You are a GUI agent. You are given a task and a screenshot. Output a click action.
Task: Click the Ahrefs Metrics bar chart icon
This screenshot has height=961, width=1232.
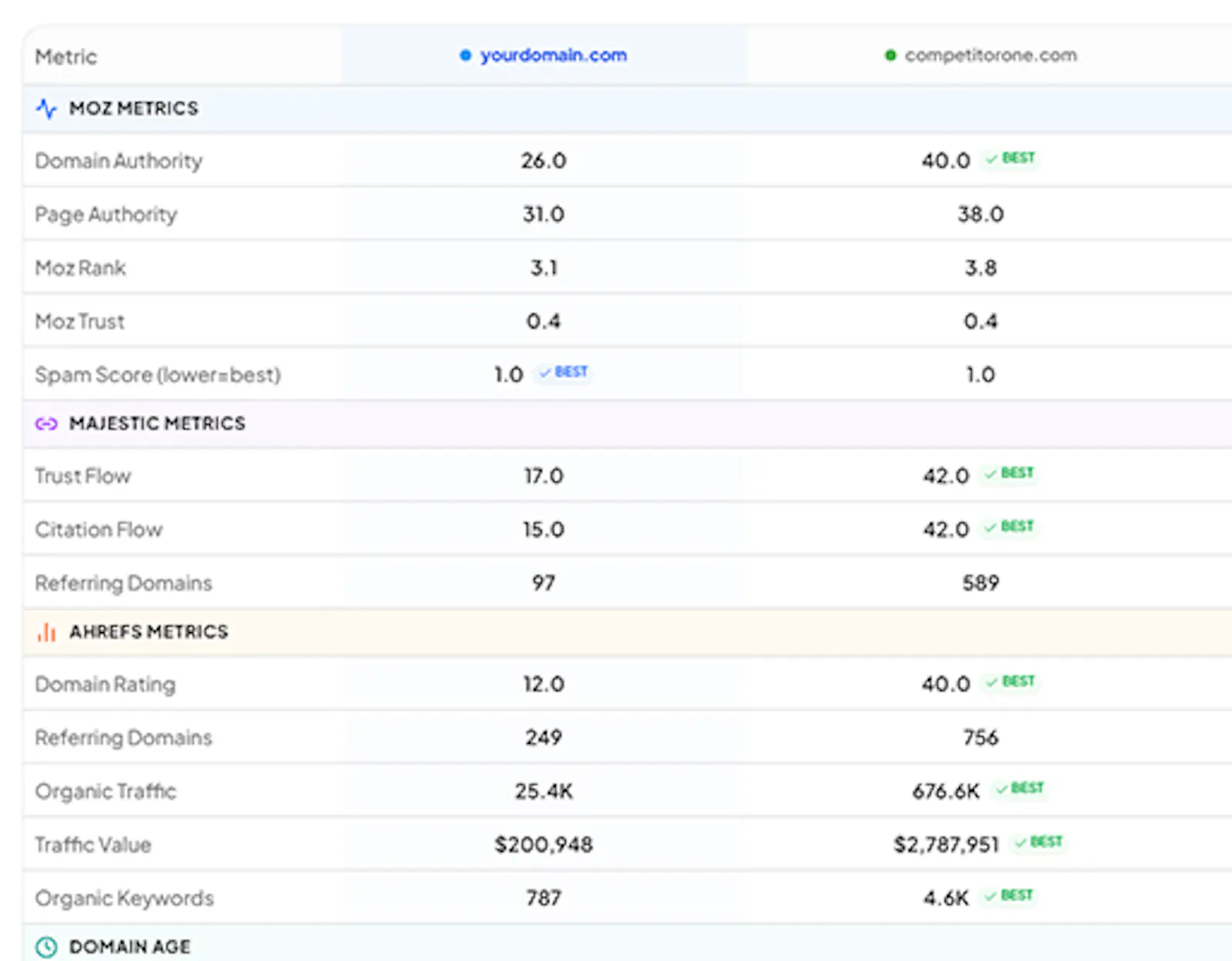(46, 632)
